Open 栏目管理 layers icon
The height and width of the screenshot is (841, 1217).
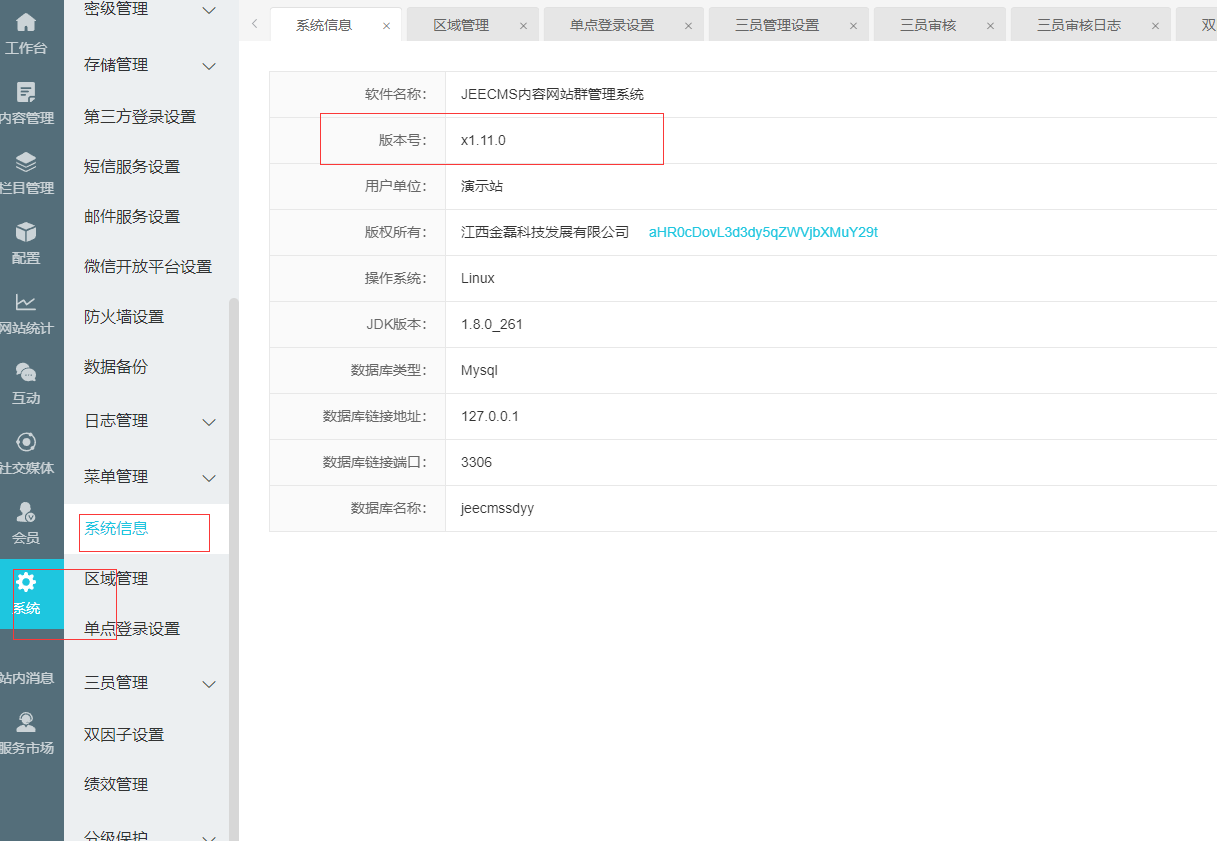(x=26, y=163)
